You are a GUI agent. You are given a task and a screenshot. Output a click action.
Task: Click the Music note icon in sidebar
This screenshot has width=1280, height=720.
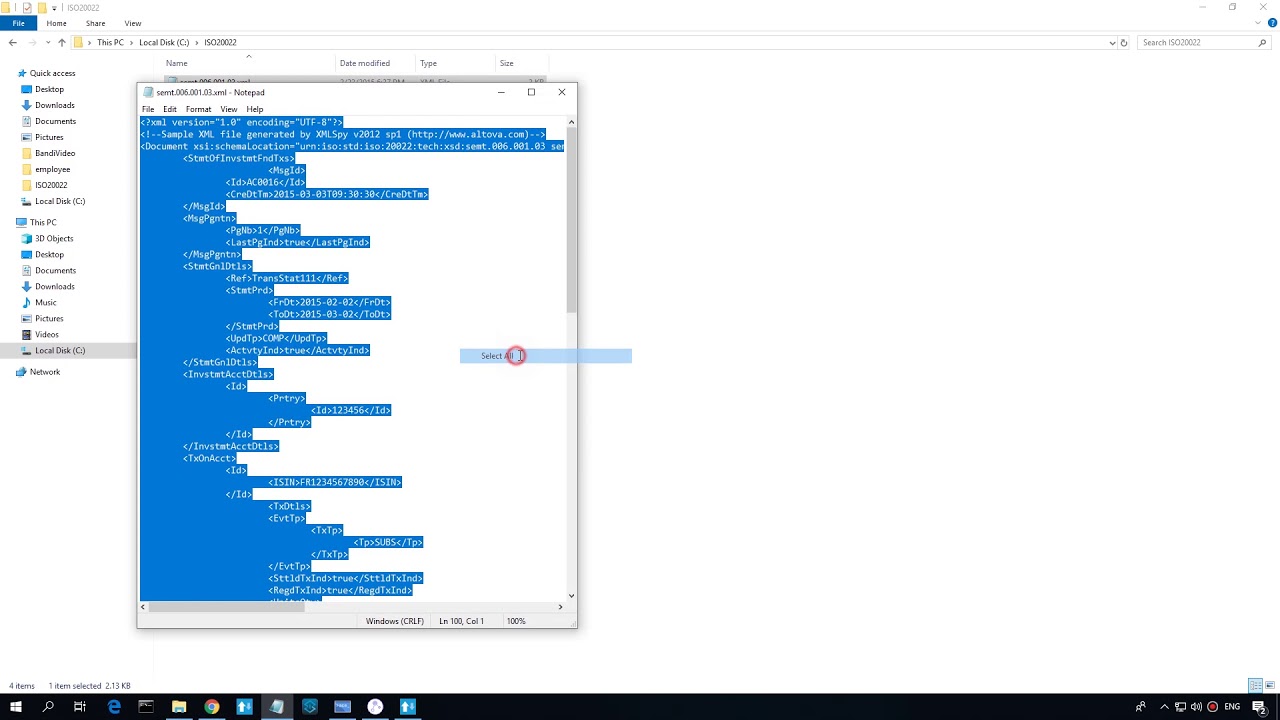(x=27, y=302)
